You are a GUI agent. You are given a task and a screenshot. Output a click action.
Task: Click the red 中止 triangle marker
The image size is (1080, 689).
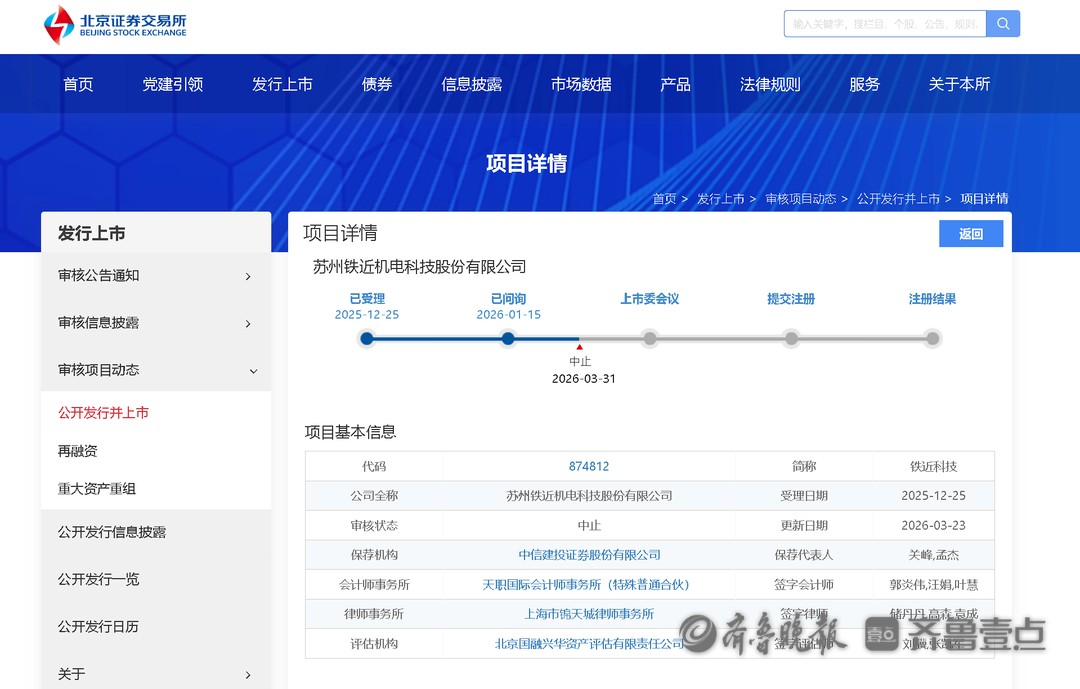pos(579,347)
